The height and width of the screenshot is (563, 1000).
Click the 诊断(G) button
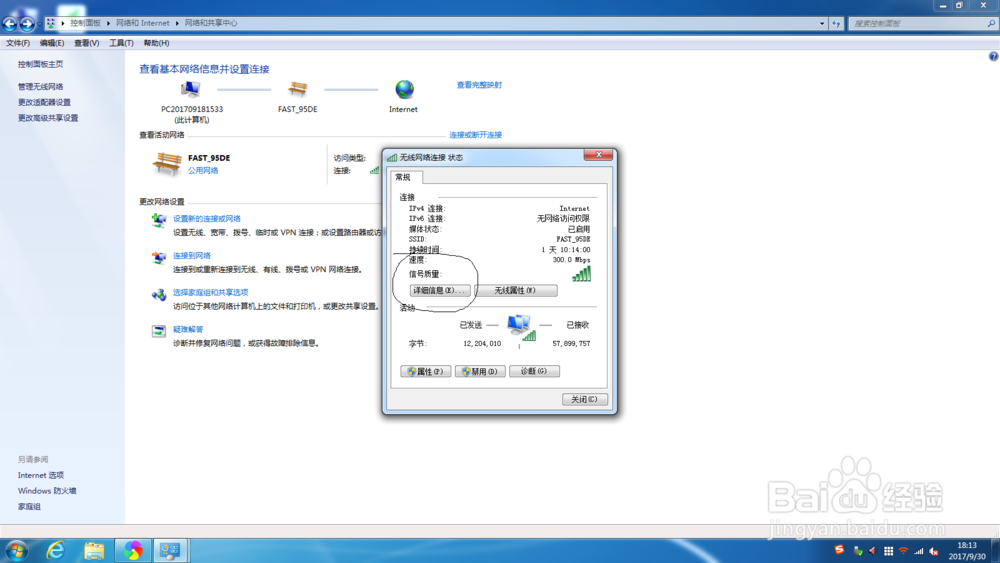tap(534, 371)
